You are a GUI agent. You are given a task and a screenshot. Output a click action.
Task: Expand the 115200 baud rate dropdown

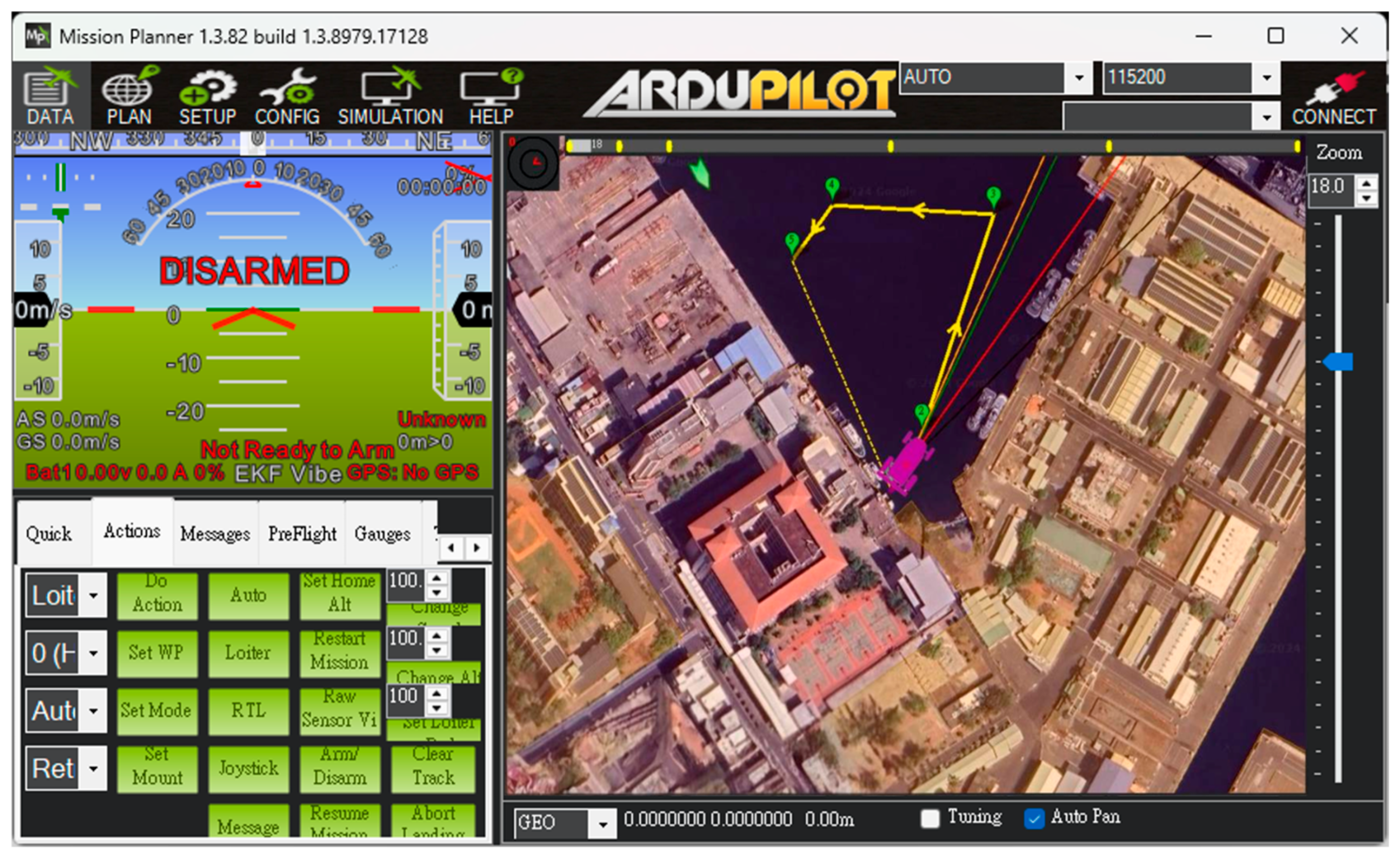(1267, 77)
